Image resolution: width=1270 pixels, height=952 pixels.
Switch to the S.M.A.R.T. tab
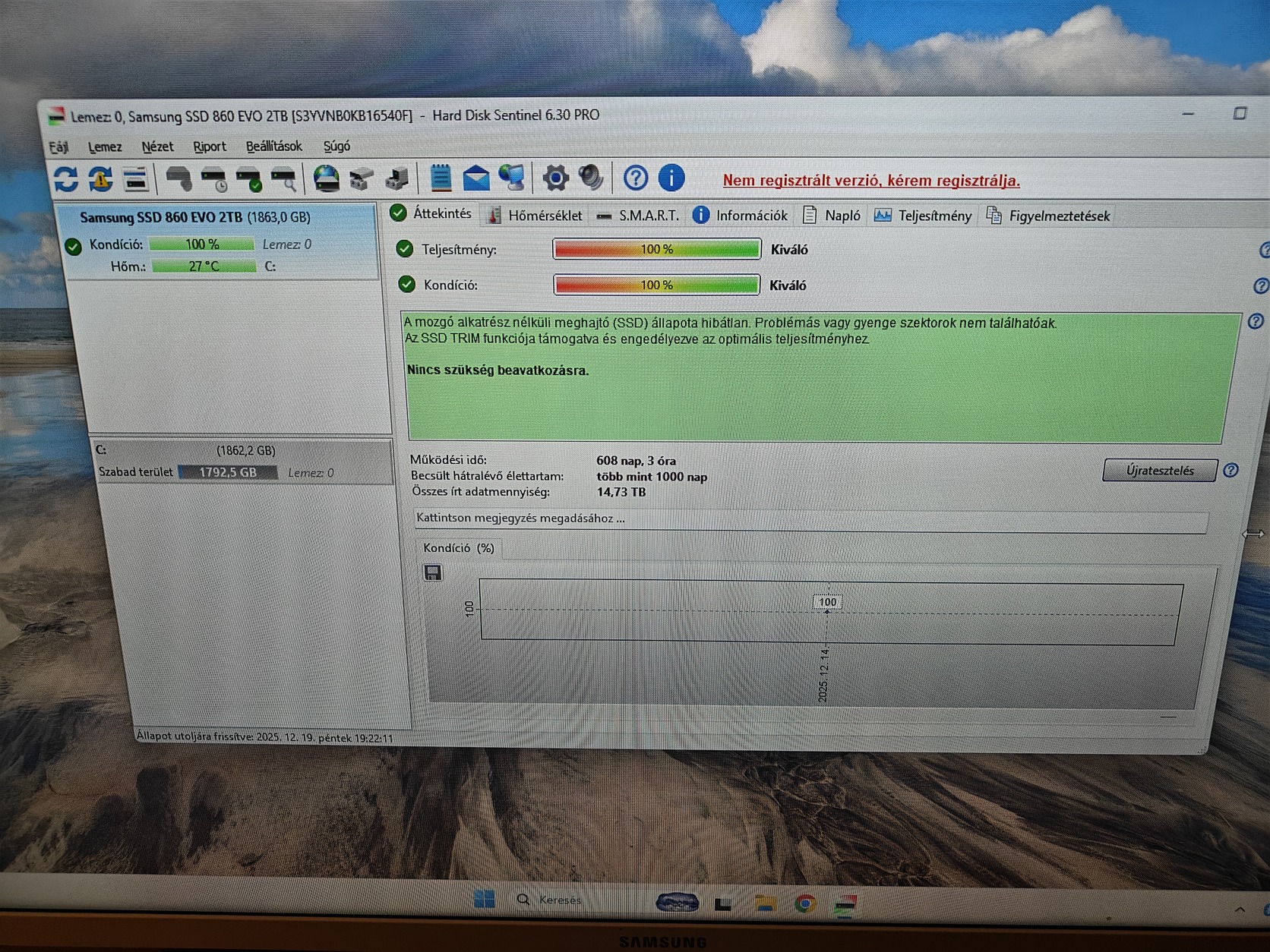(x=638, y=216)
